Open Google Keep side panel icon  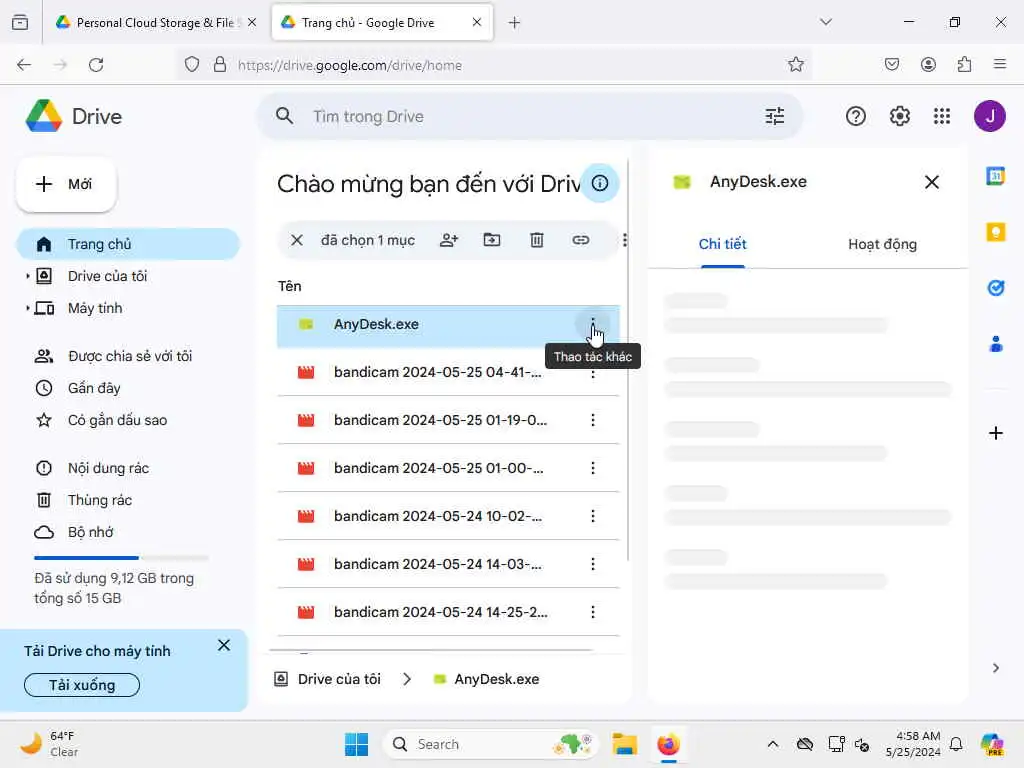click(x=995, y=232)
